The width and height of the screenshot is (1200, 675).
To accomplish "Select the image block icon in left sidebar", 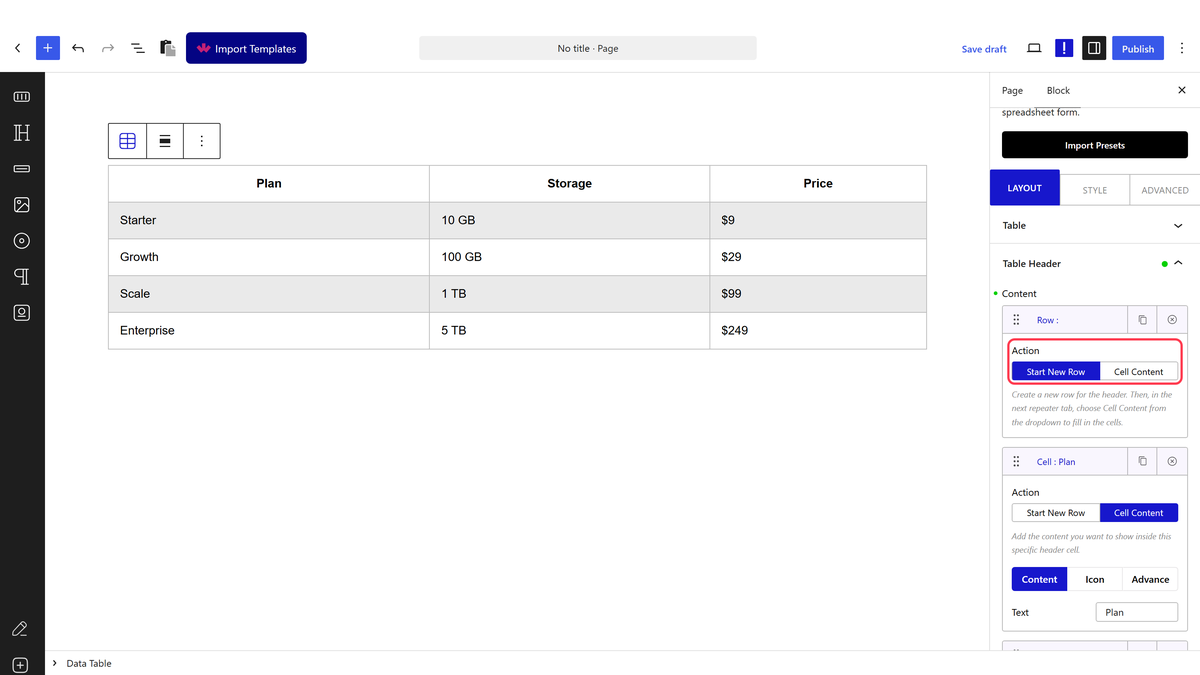I will pyautogui.click(x=22, y=205).
